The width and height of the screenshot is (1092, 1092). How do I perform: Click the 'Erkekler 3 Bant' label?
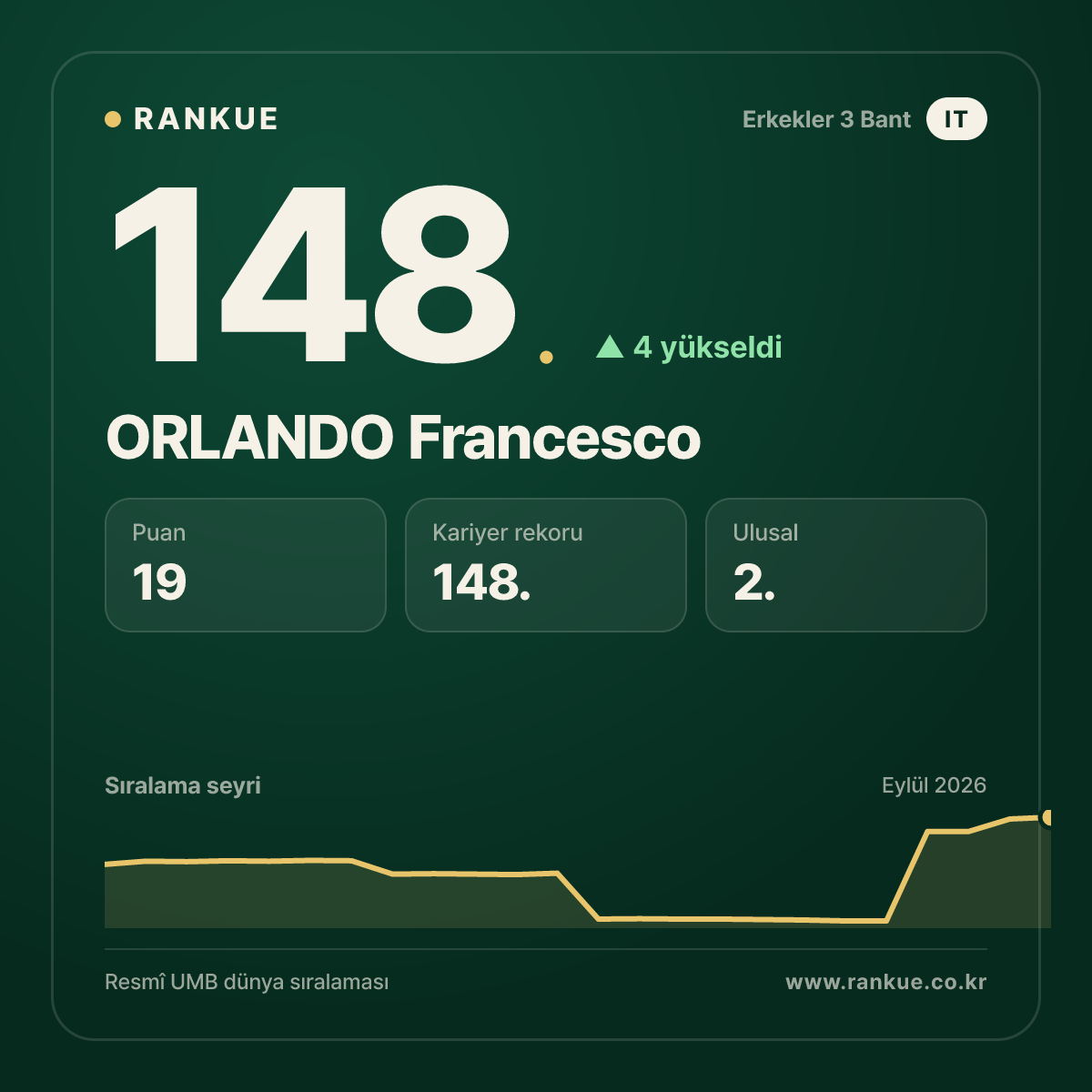[826, 119]
